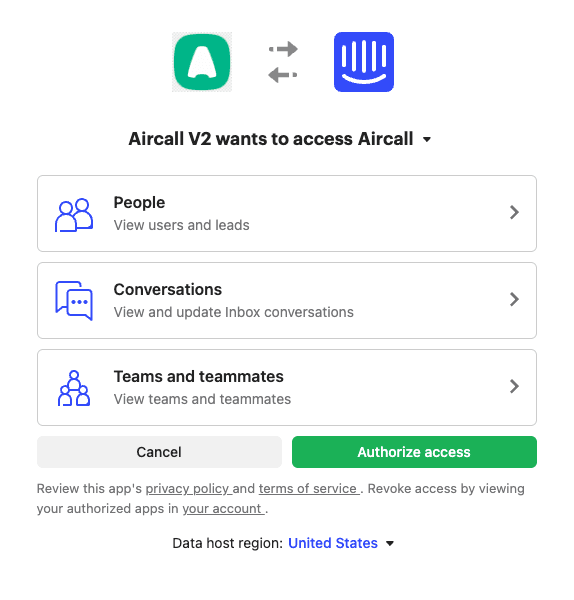Viewport: 574px width, 600px height.
Task: Click the Conversations chat bubbles icon
Action: coord(74,301)
